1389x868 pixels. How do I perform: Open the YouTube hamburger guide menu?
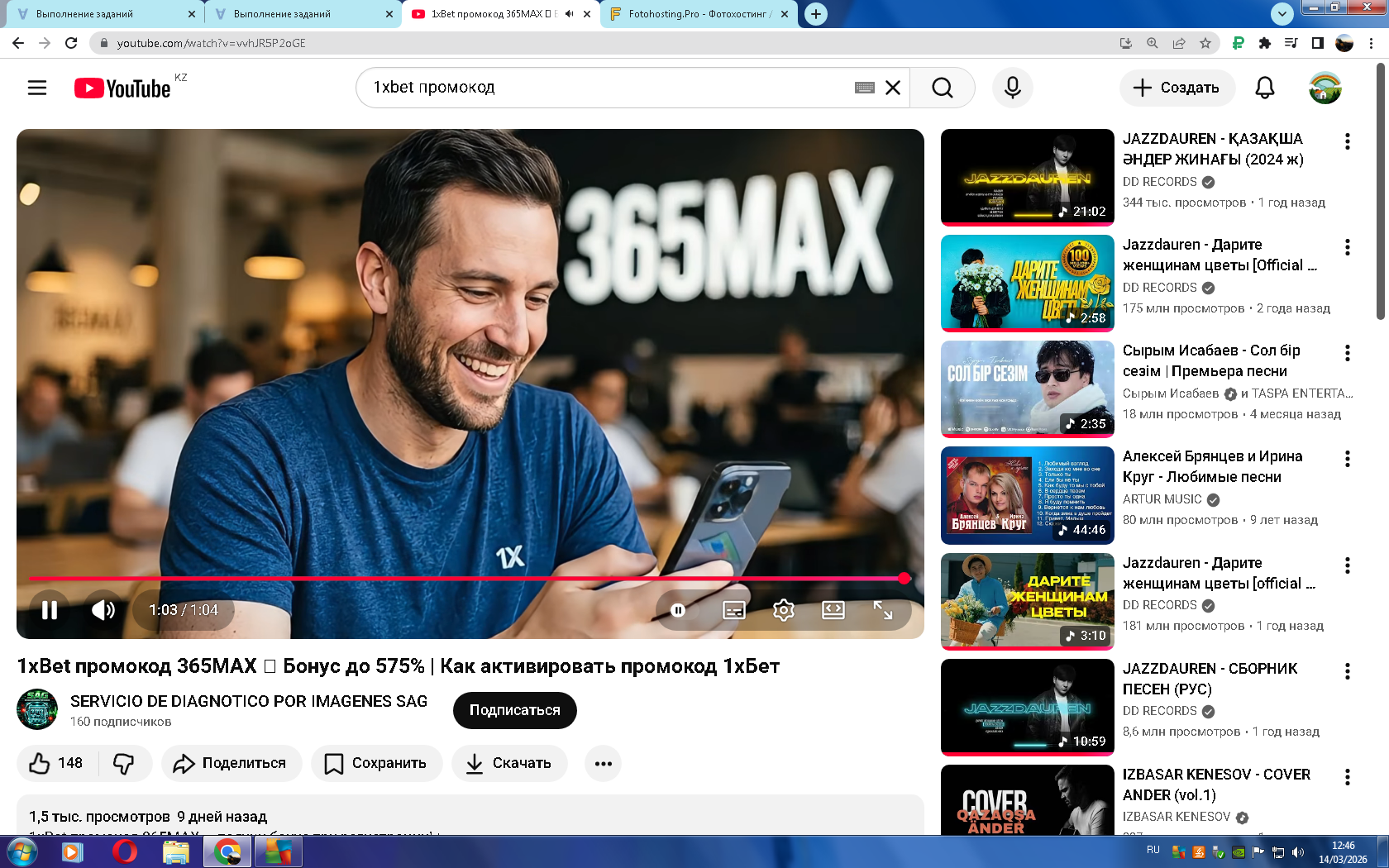[37, 88]
